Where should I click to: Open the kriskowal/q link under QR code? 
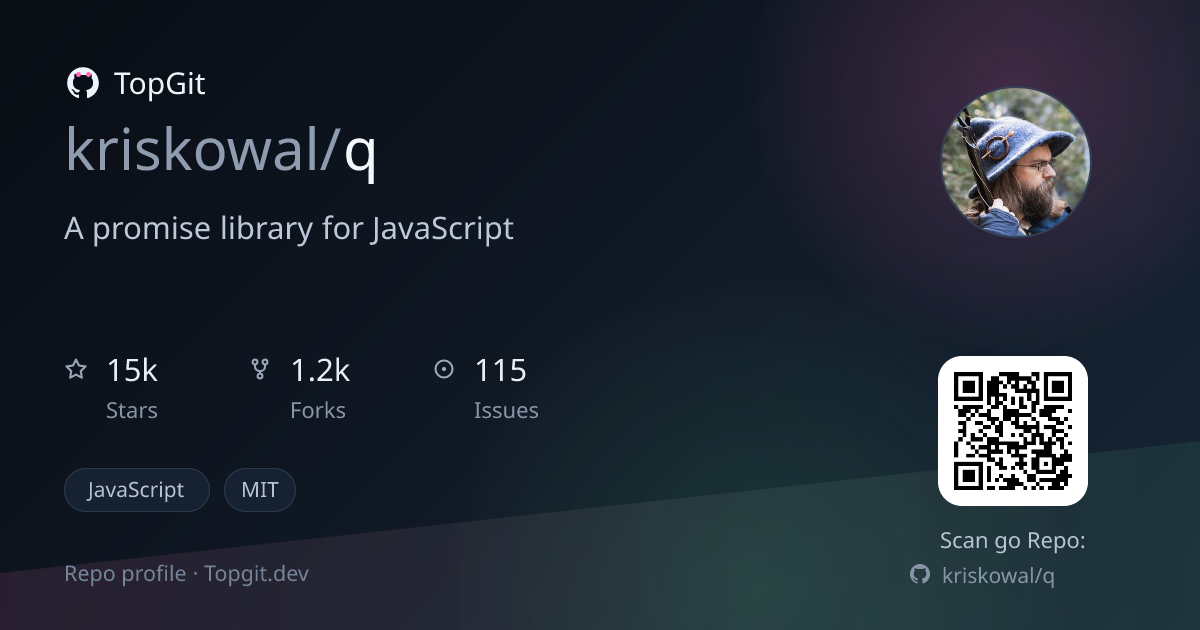tap(999, 575)
